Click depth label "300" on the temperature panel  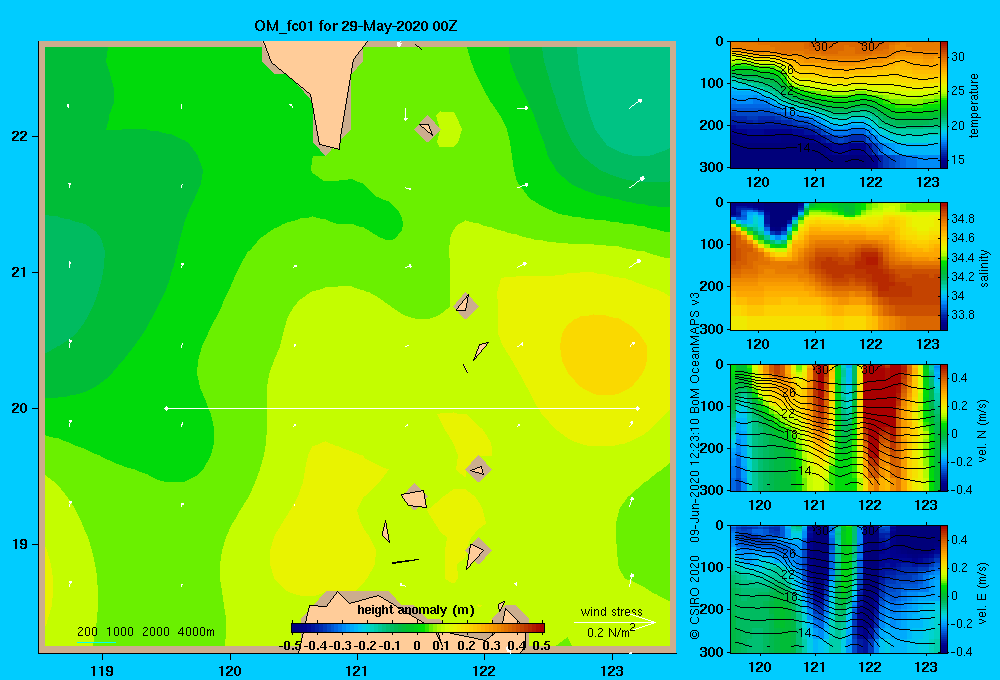pos(712,167)
